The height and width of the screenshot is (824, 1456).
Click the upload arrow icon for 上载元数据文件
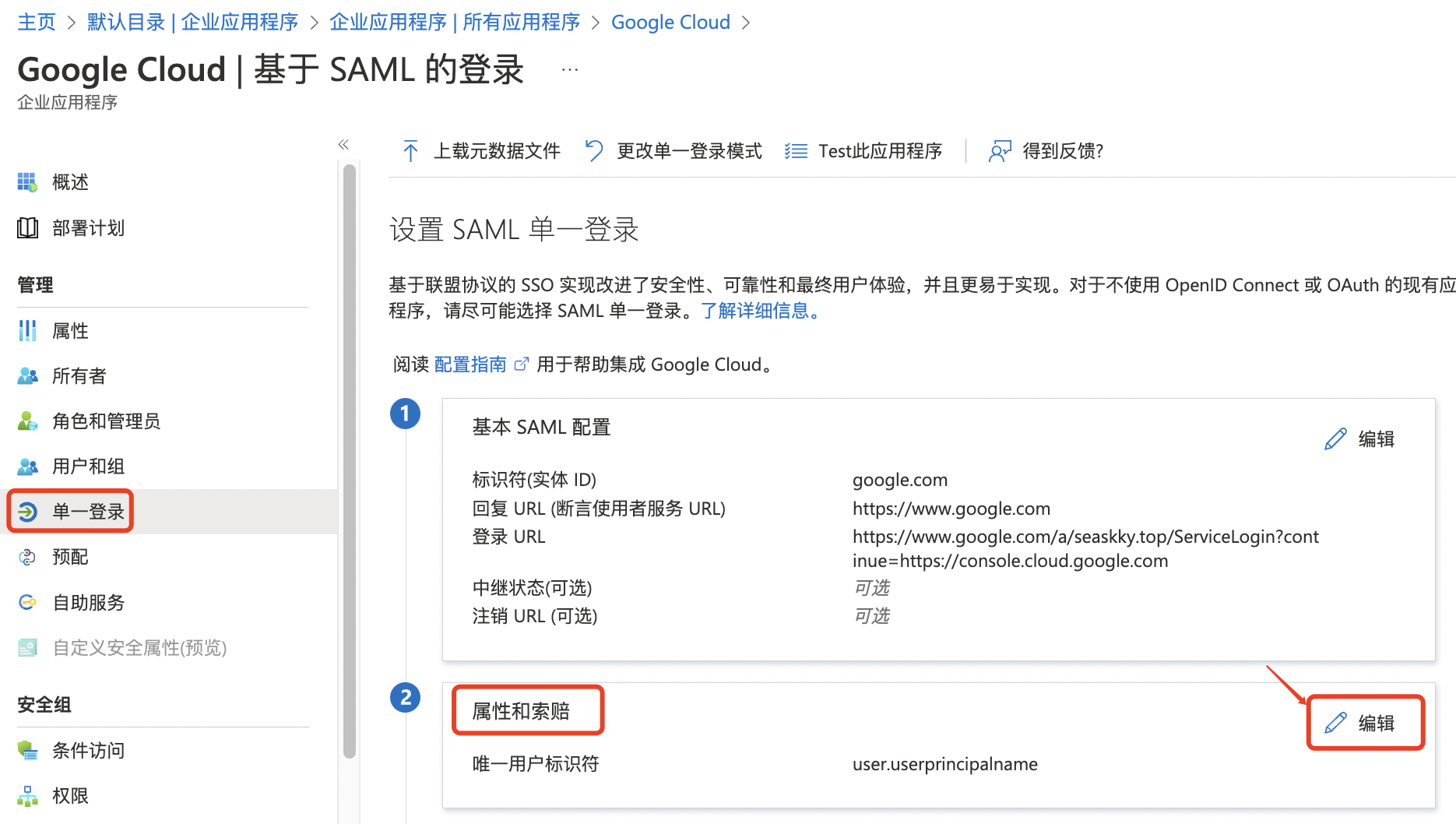coord(410,151)
